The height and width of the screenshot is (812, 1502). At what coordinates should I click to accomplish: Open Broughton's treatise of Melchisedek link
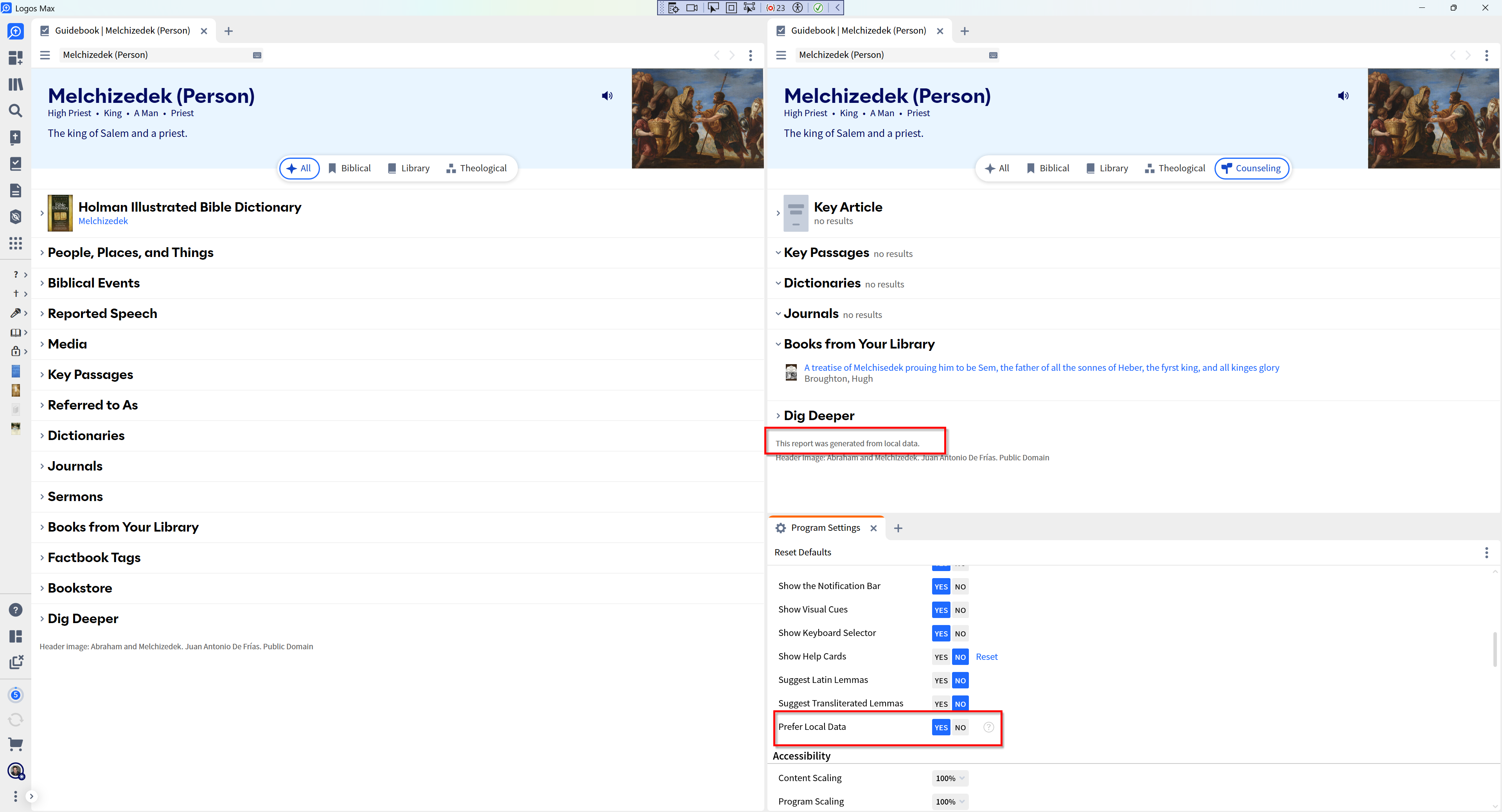(1041, 367)
